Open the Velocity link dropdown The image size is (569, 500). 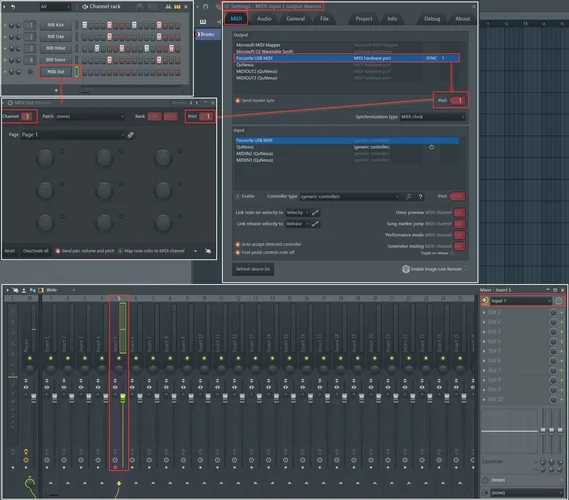(297, 213)
